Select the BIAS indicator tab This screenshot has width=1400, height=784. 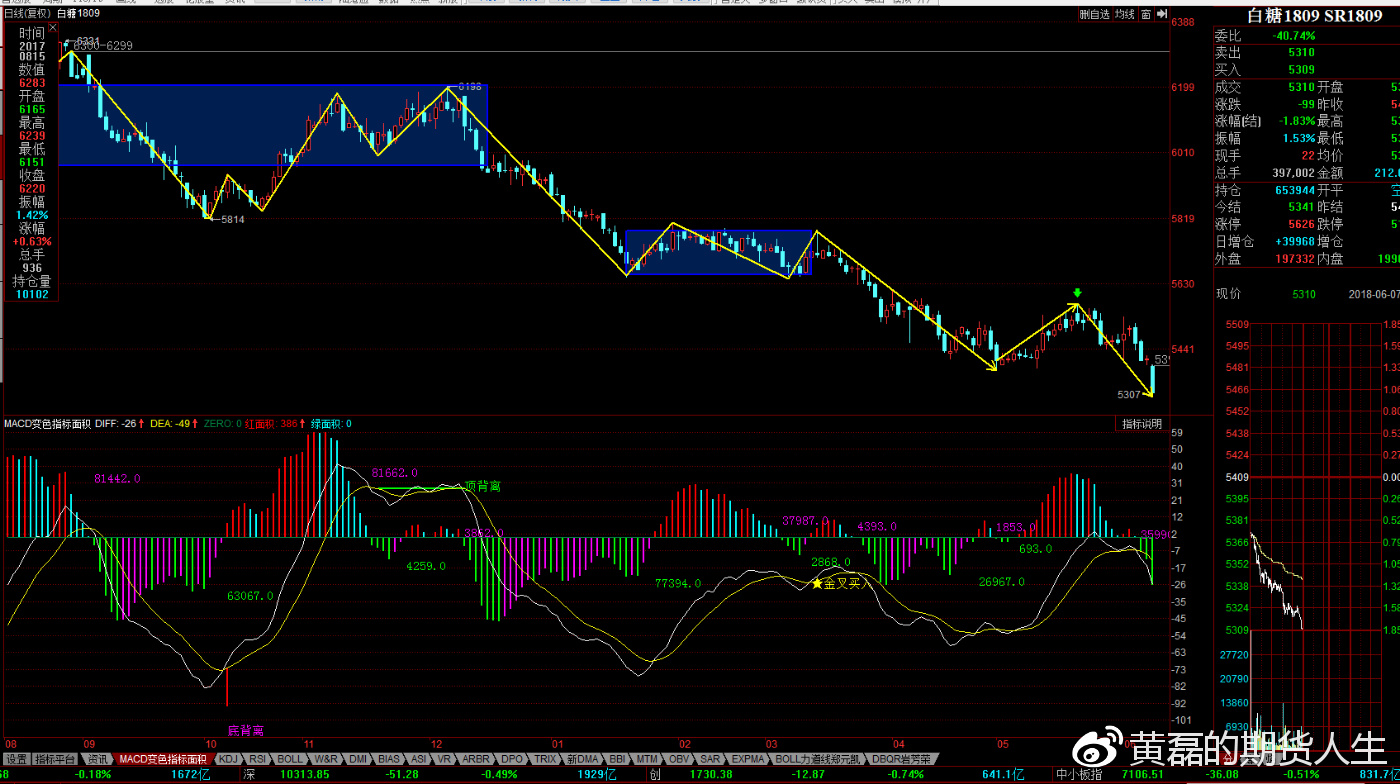click(x=389, y=759)
